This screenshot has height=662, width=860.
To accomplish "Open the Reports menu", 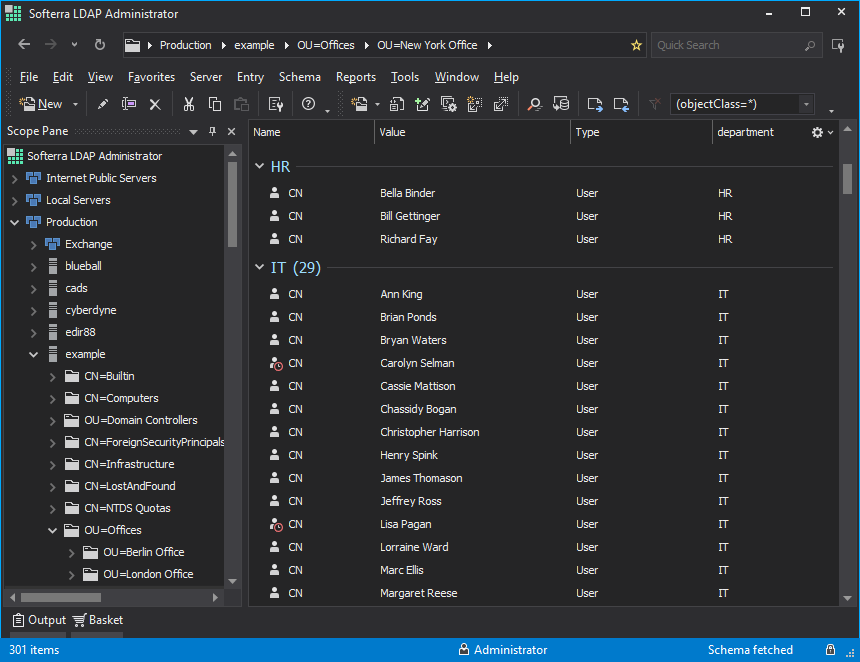I will [x=356, y=77].
